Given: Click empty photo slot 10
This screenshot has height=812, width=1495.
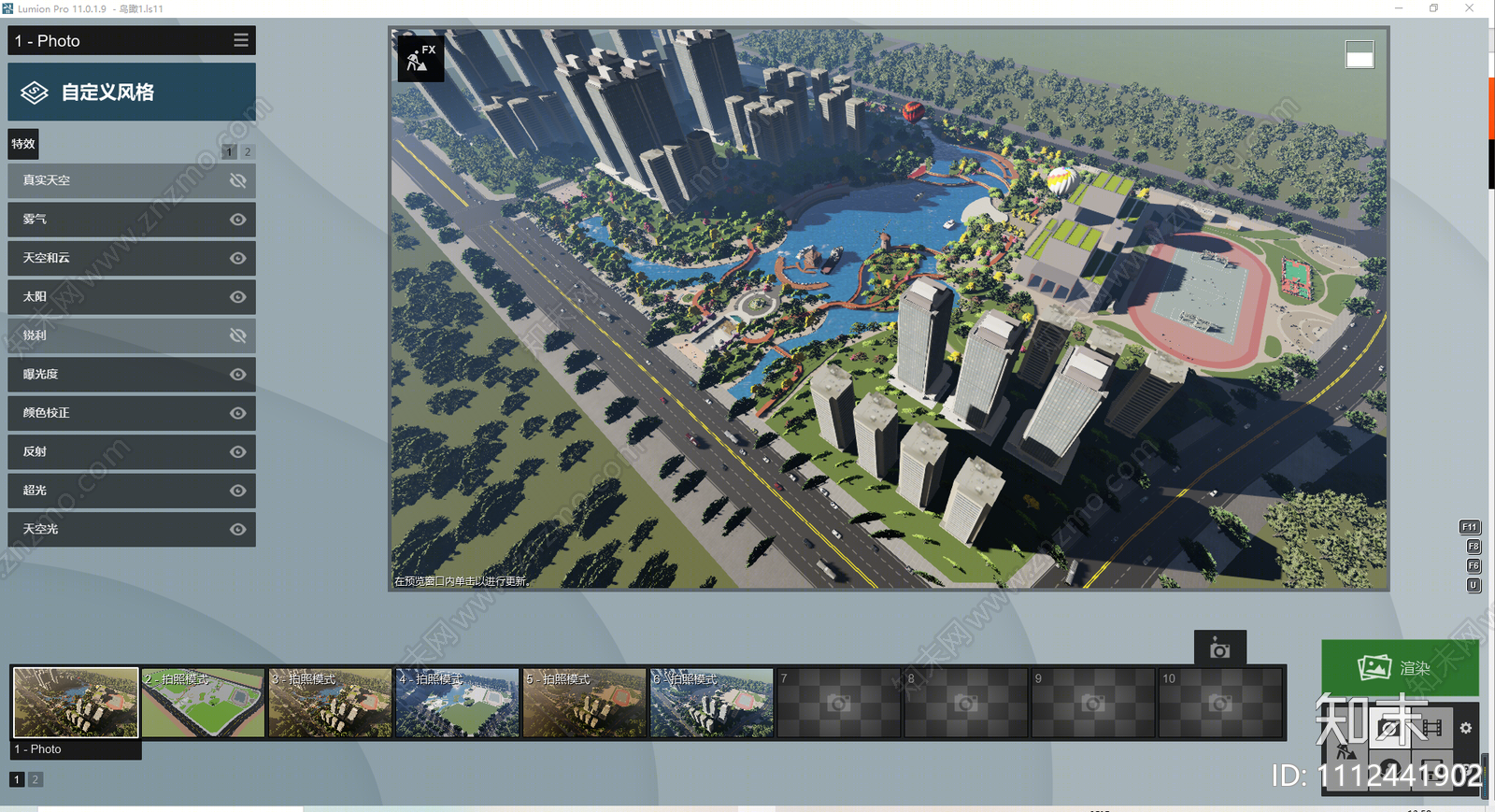Looking at the screenshot, I should (1219, 703).
